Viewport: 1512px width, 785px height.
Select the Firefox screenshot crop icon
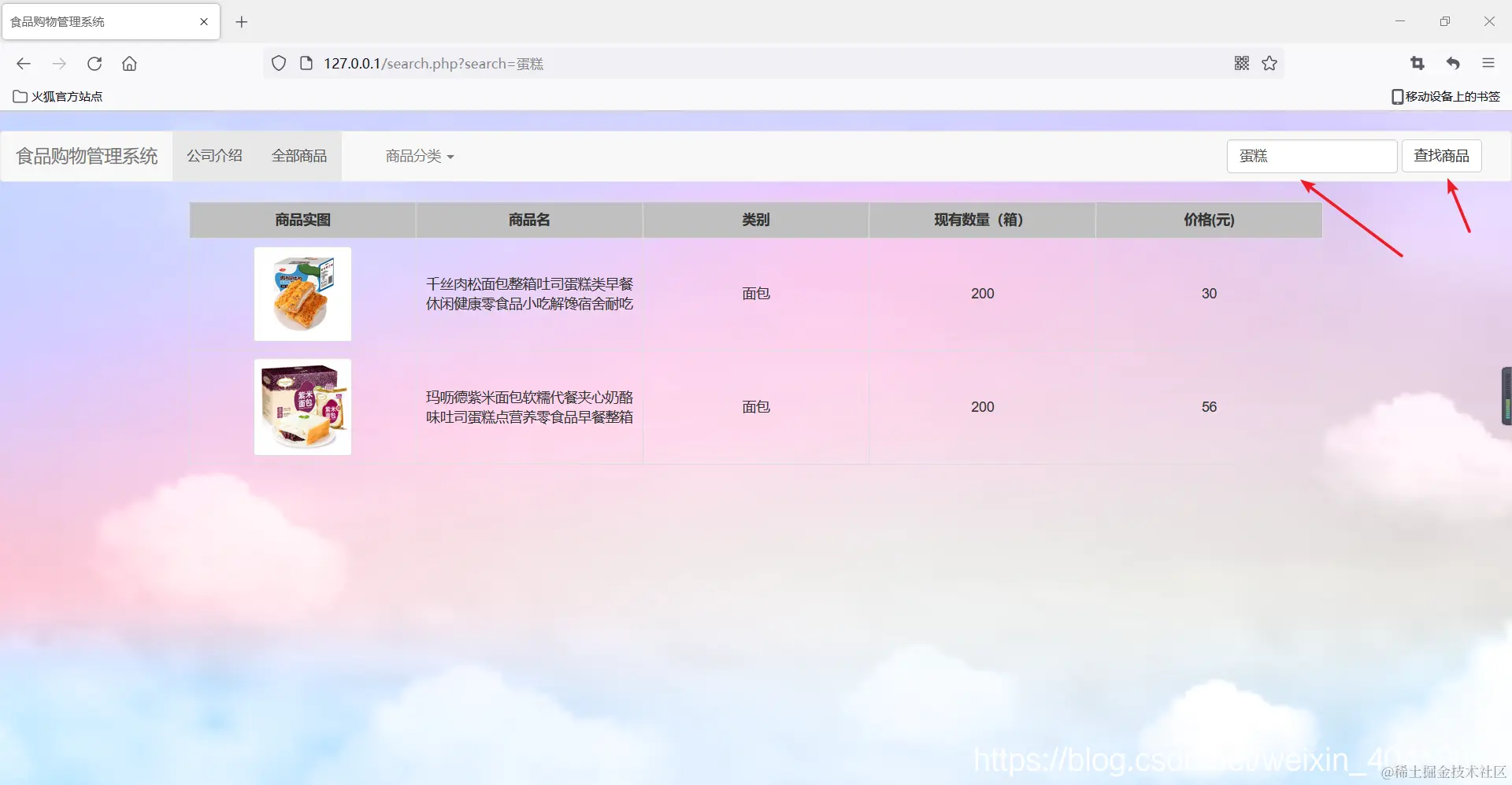pos(1417,64)
